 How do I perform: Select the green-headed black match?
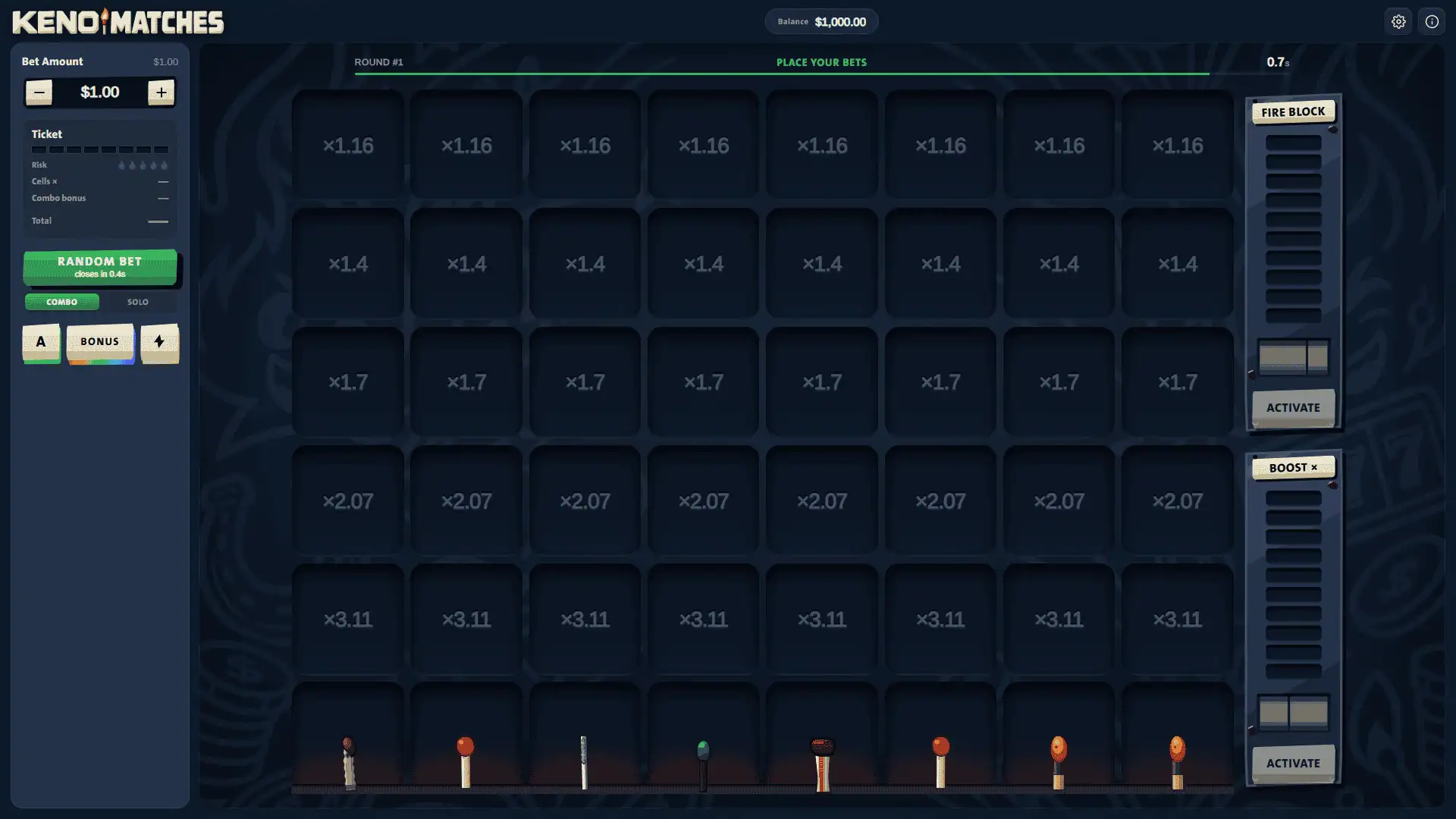click(703, 764)
